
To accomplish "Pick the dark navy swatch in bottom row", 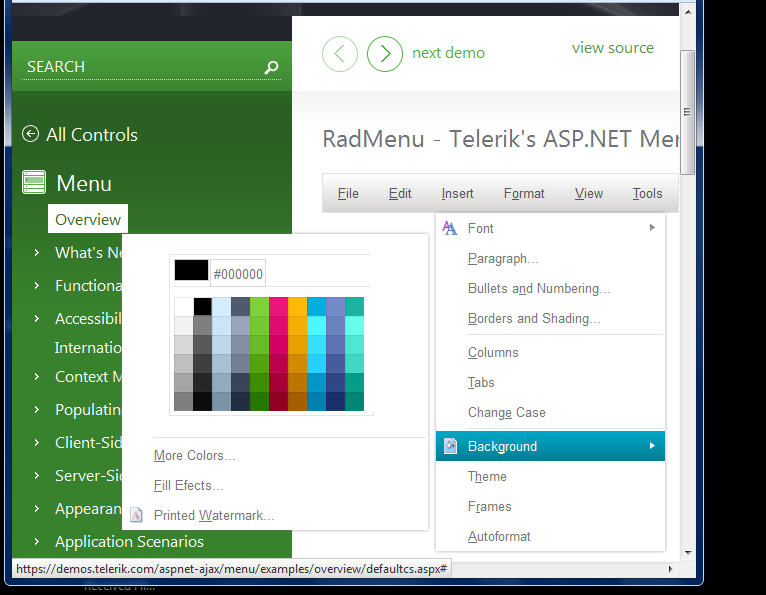I will [335, 402].
